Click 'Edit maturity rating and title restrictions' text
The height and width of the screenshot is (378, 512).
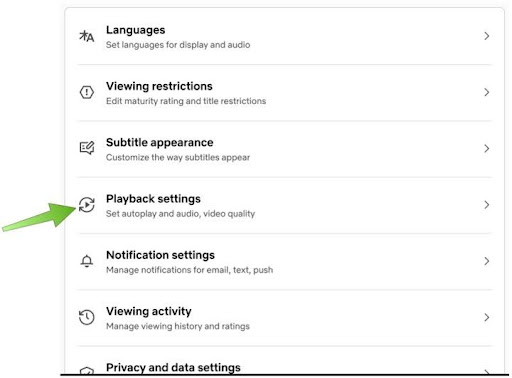[186, 101]
